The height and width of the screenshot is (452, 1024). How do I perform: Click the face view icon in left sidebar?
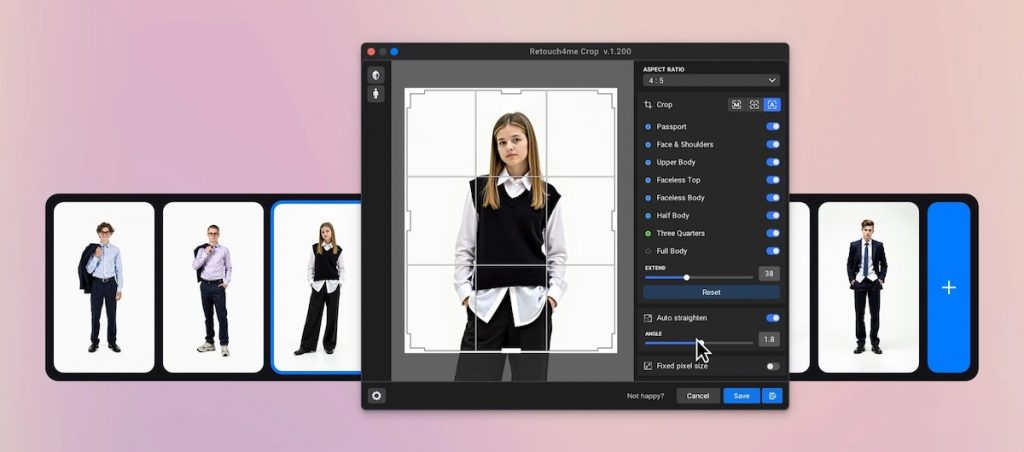tap(376, 75)
